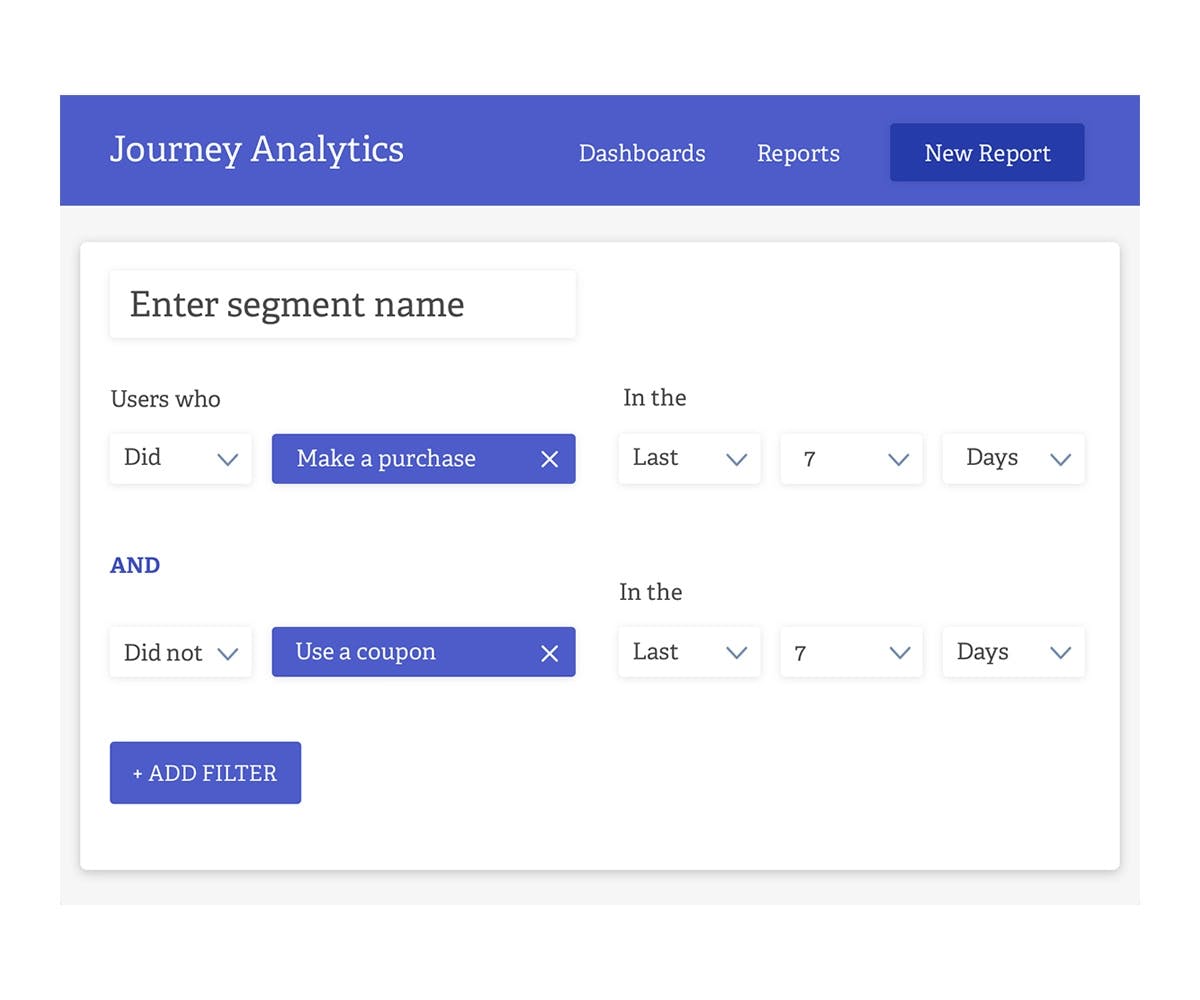Click the chevron arrow in Did dropdown
The height and width of the screenshot is (1000, 1200).
click(228, 460)
